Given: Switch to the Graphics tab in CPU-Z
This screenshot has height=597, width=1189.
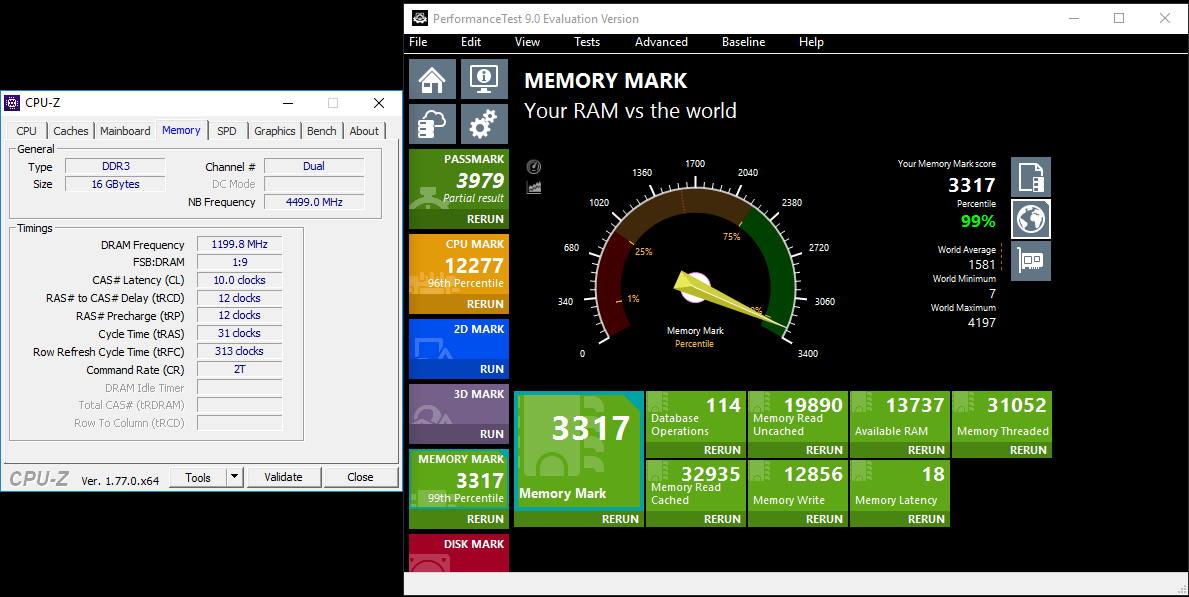Looking at the screenshot, I should 275,130.
